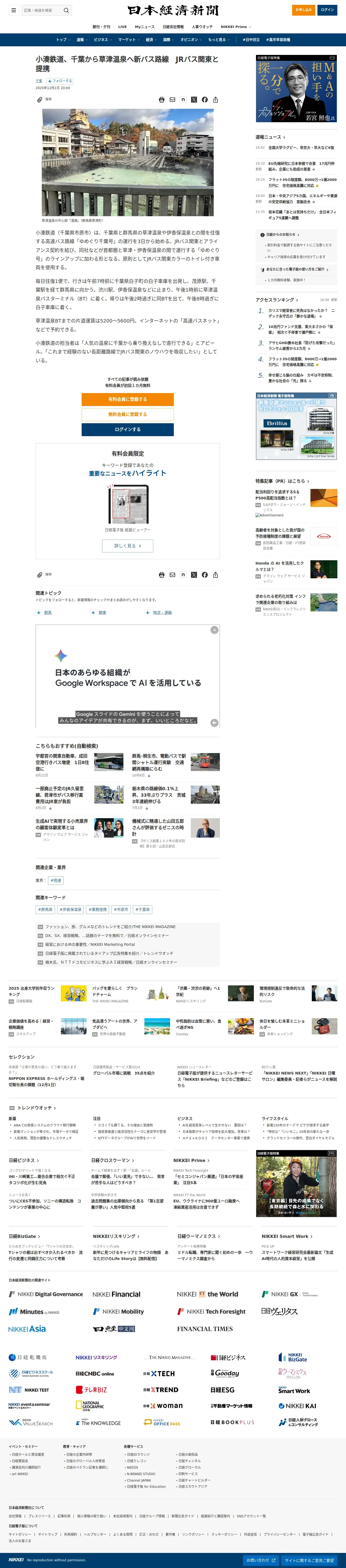Close the Google Workspace video ad
Image resolution: width=346 pixels, height=1568 pixels.
pyautogui.click(x=214, y=630)
